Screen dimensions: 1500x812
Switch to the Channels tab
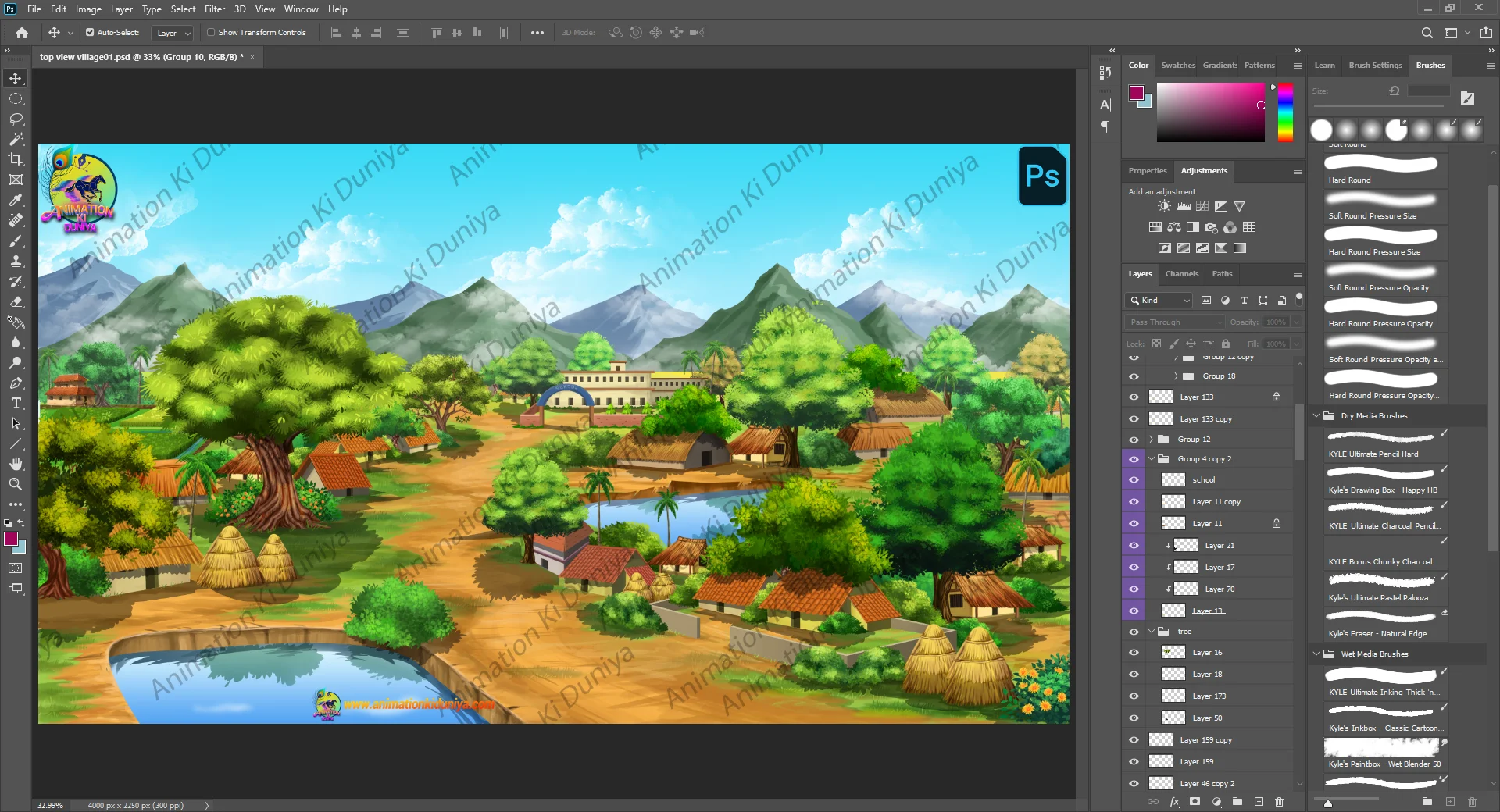(1181, 274)
